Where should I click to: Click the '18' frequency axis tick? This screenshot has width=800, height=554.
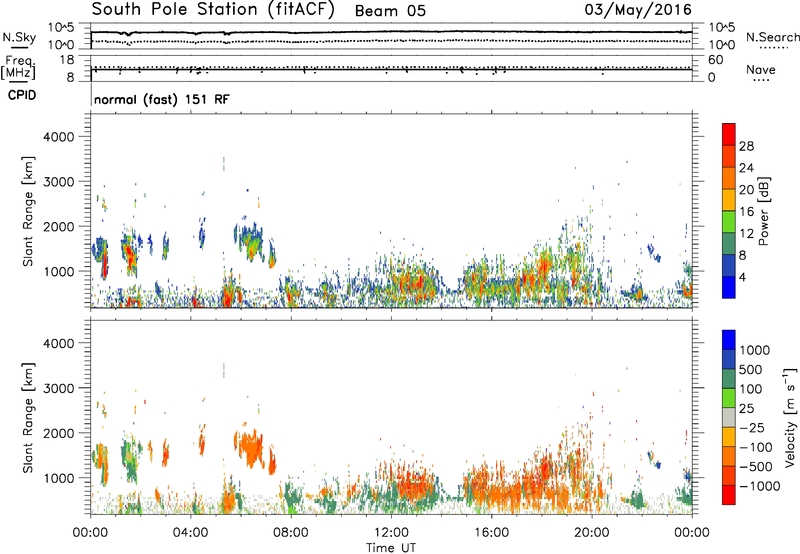coord(67,60)
